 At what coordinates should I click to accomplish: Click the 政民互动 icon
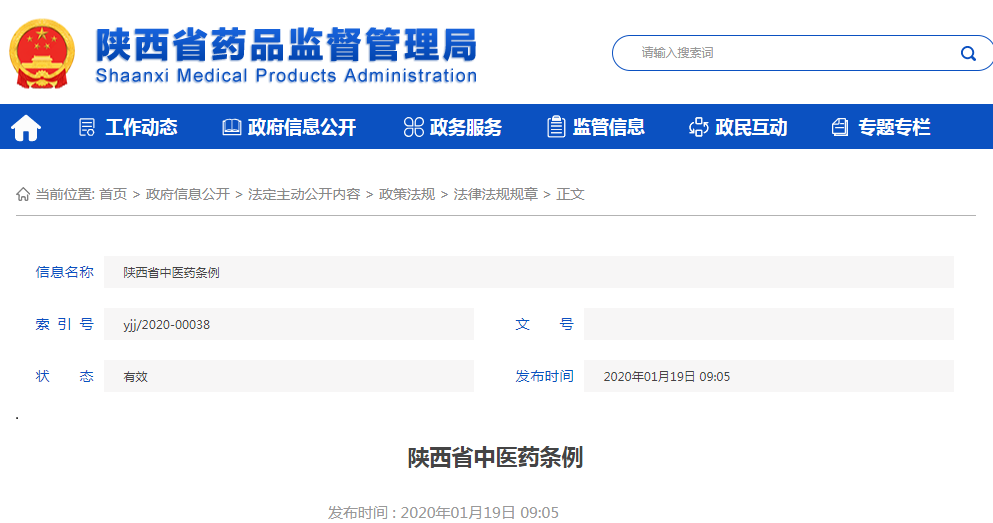pos(698,127)
